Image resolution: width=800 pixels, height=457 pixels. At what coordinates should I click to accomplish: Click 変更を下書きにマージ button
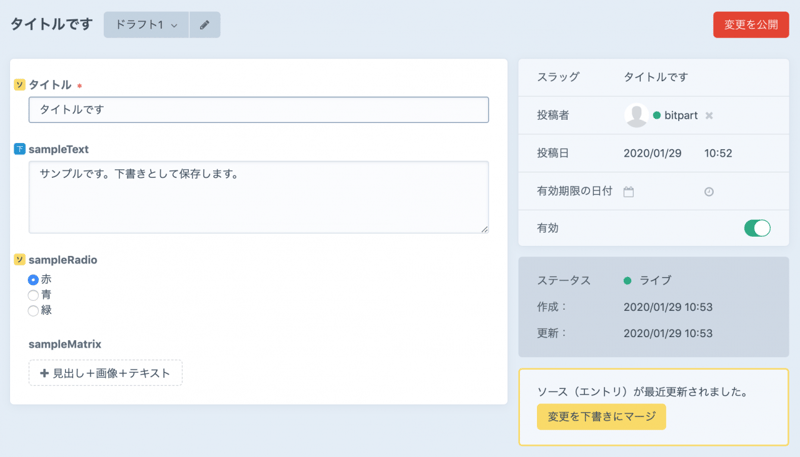(601, 416)
